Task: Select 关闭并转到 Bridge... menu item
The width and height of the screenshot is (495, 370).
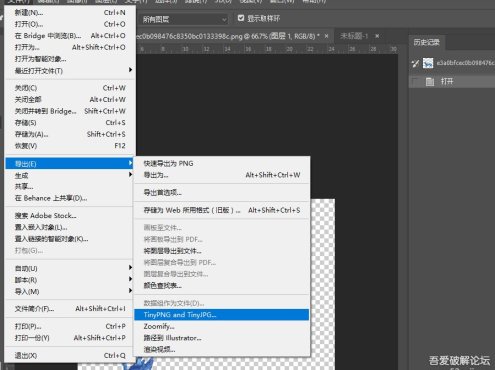Action: point(69,111)
